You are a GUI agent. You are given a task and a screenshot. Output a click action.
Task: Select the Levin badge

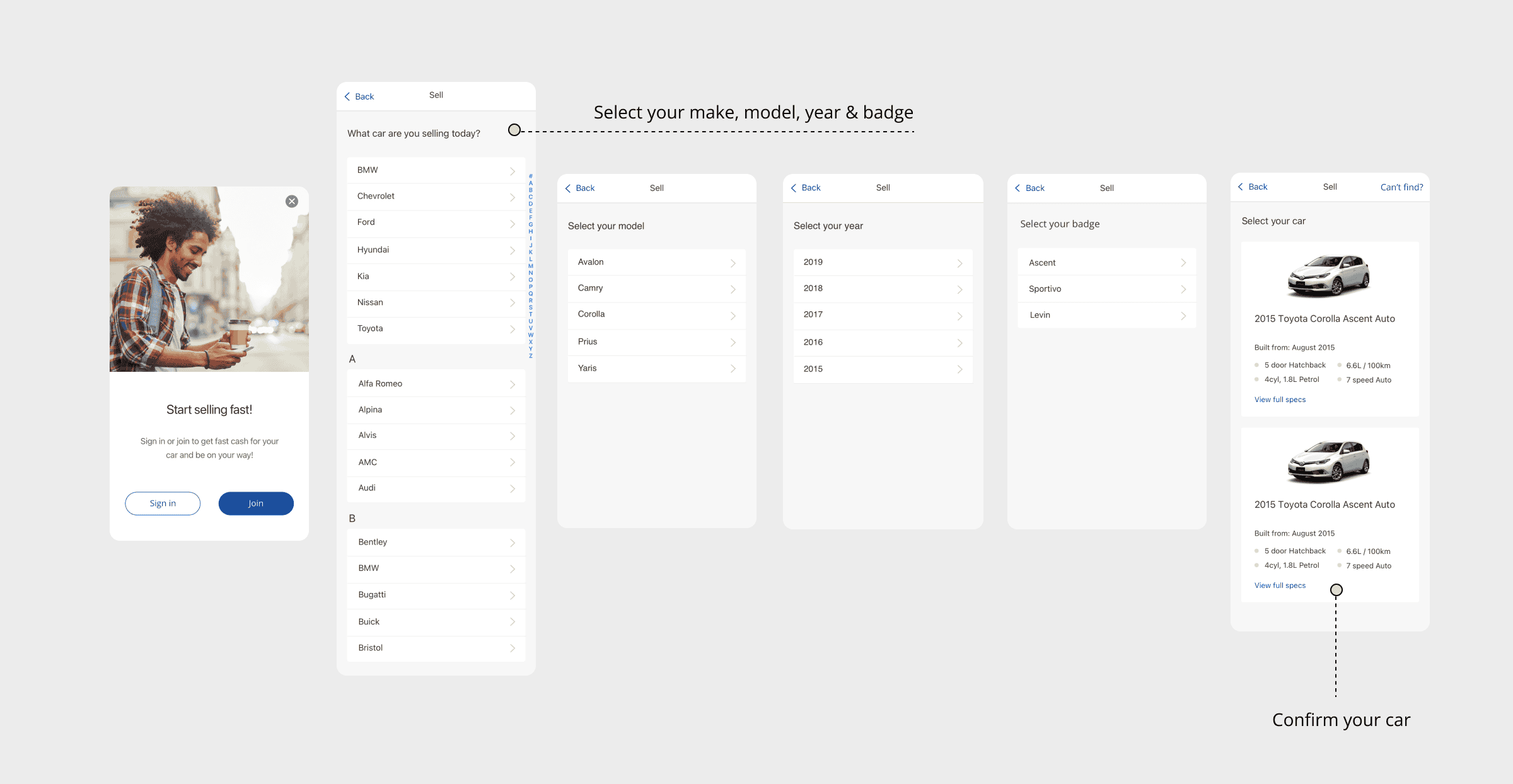tap(1107, 315)
